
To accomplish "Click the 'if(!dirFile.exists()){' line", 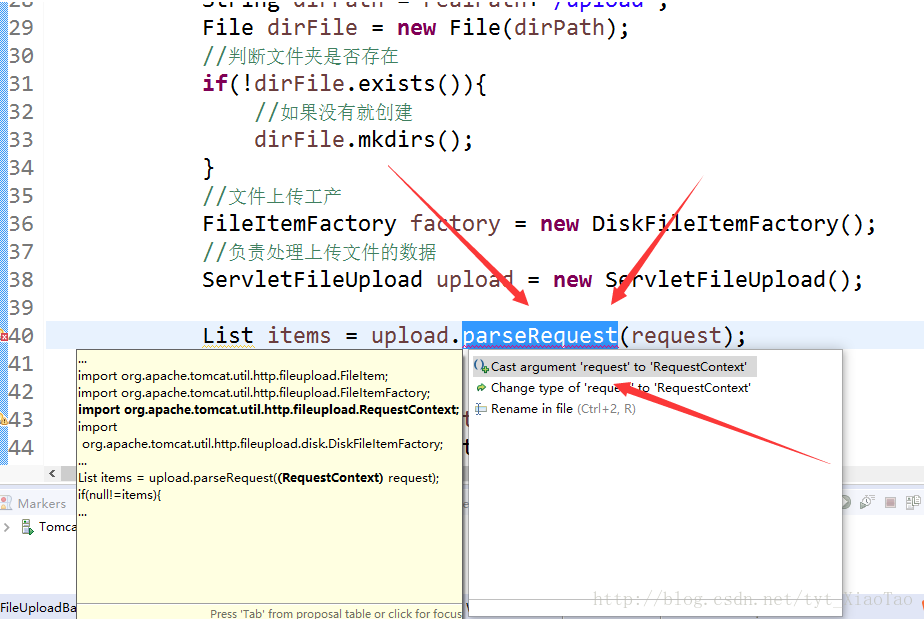I will (x=345, y=84).
